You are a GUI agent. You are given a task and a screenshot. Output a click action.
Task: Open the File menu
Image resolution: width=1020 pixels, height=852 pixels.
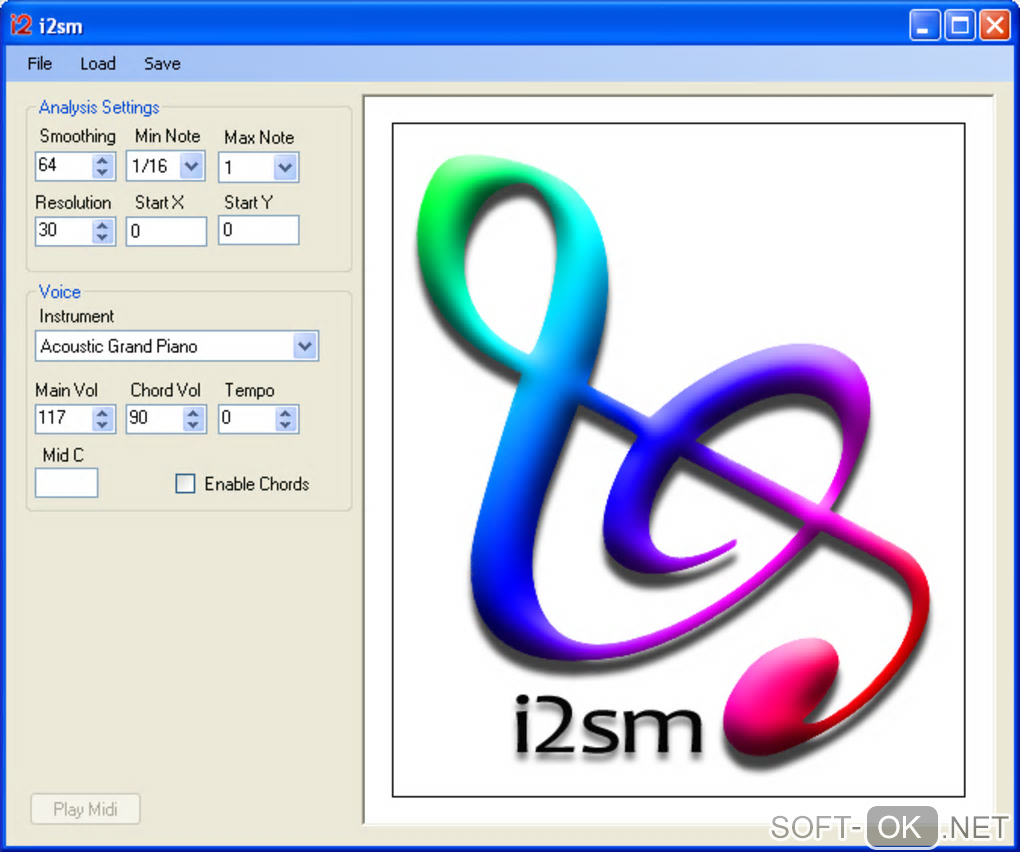[39, 64]
